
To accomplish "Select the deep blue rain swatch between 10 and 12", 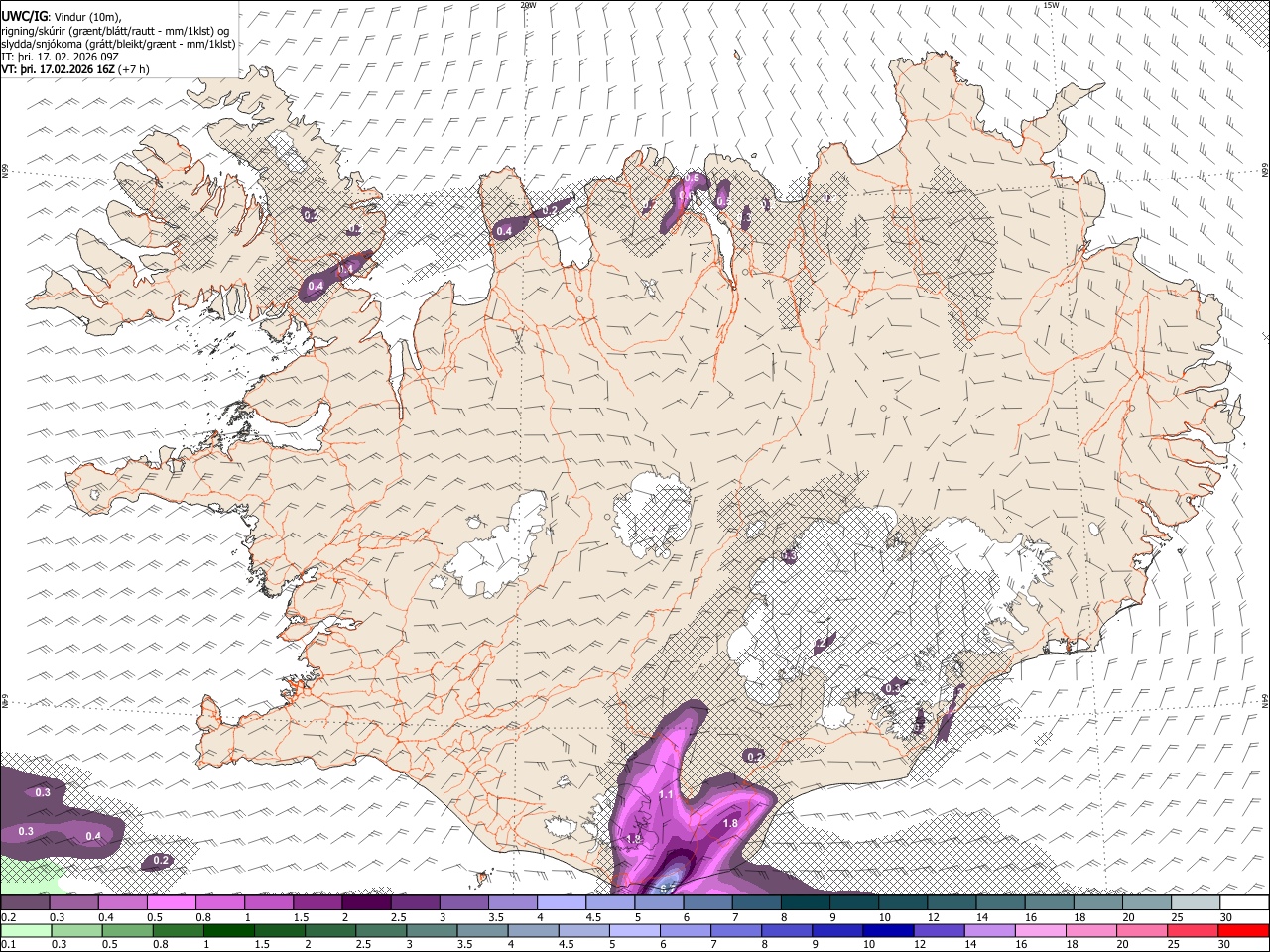I will pyautogui.click(x=888, y=931).
